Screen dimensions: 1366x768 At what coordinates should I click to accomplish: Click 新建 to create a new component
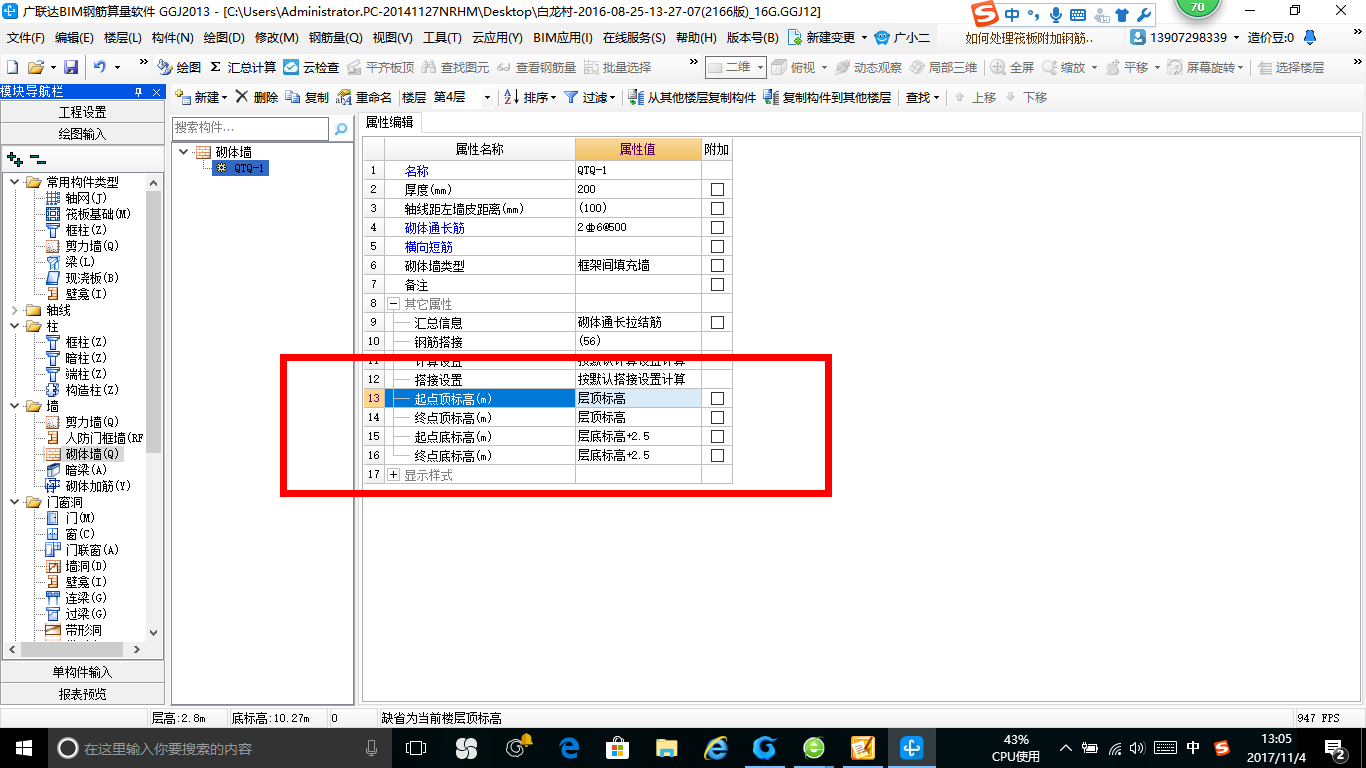(200, 97)
